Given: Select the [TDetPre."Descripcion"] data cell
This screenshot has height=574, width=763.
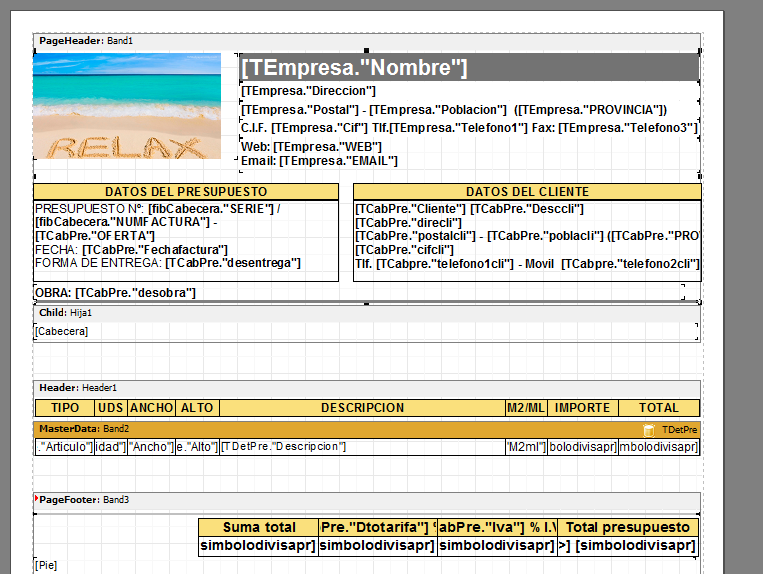Looking at the screenshot, I should point(363,447).
